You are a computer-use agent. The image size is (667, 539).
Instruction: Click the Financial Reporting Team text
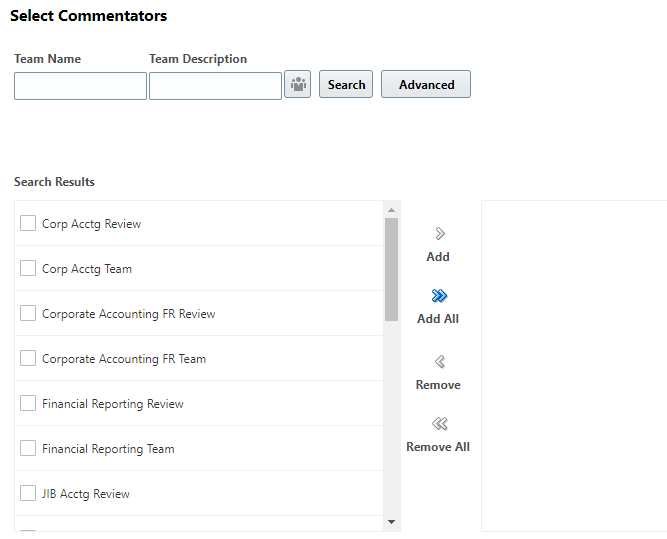(x=108, y=449)
